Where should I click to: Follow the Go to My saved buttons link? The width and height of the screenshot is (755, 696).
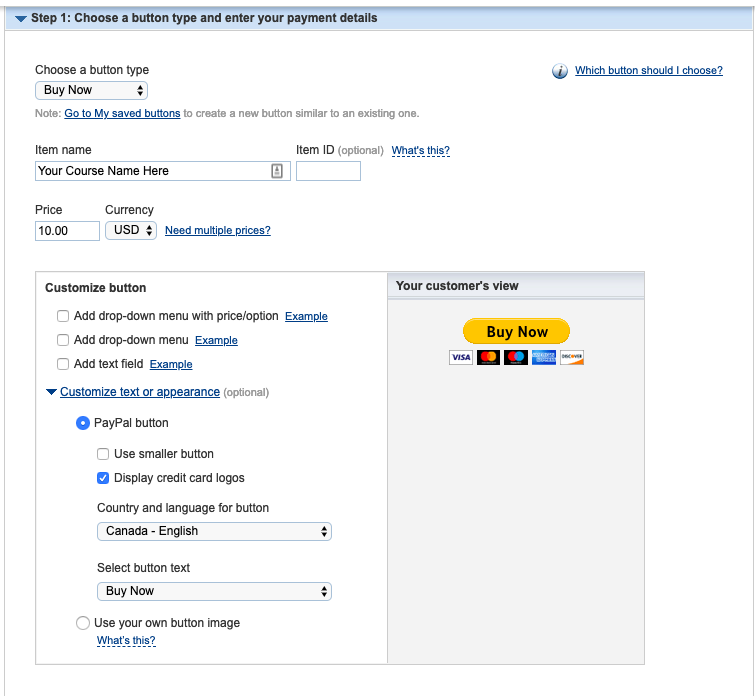[122, 114]
